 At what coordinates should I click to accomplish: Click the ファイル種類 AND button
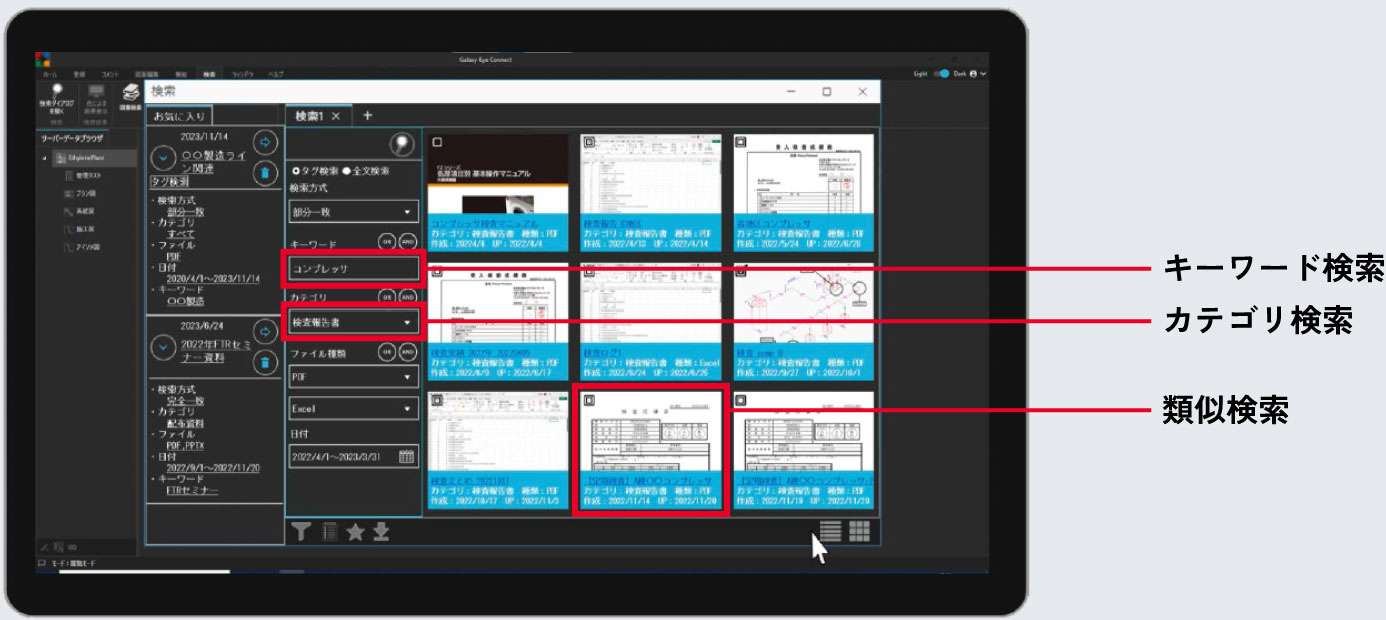pos(407,352)
